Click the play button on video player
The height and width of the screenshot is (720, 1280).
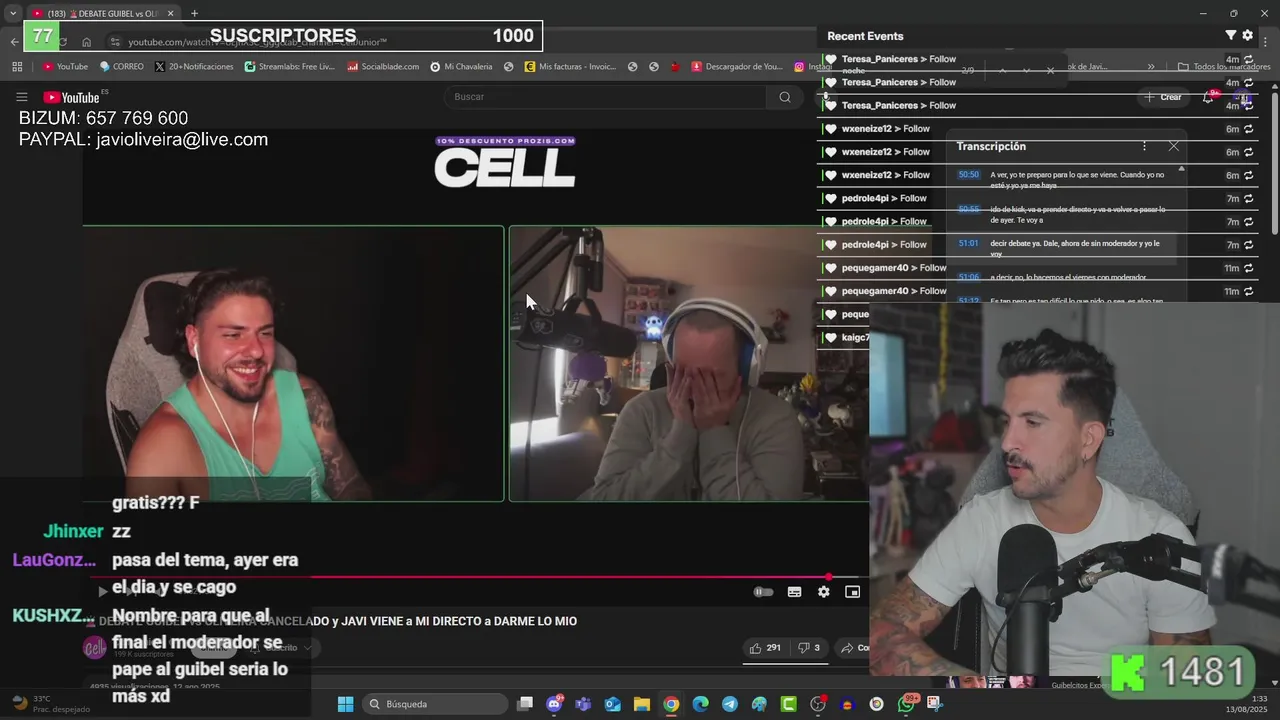102,592
